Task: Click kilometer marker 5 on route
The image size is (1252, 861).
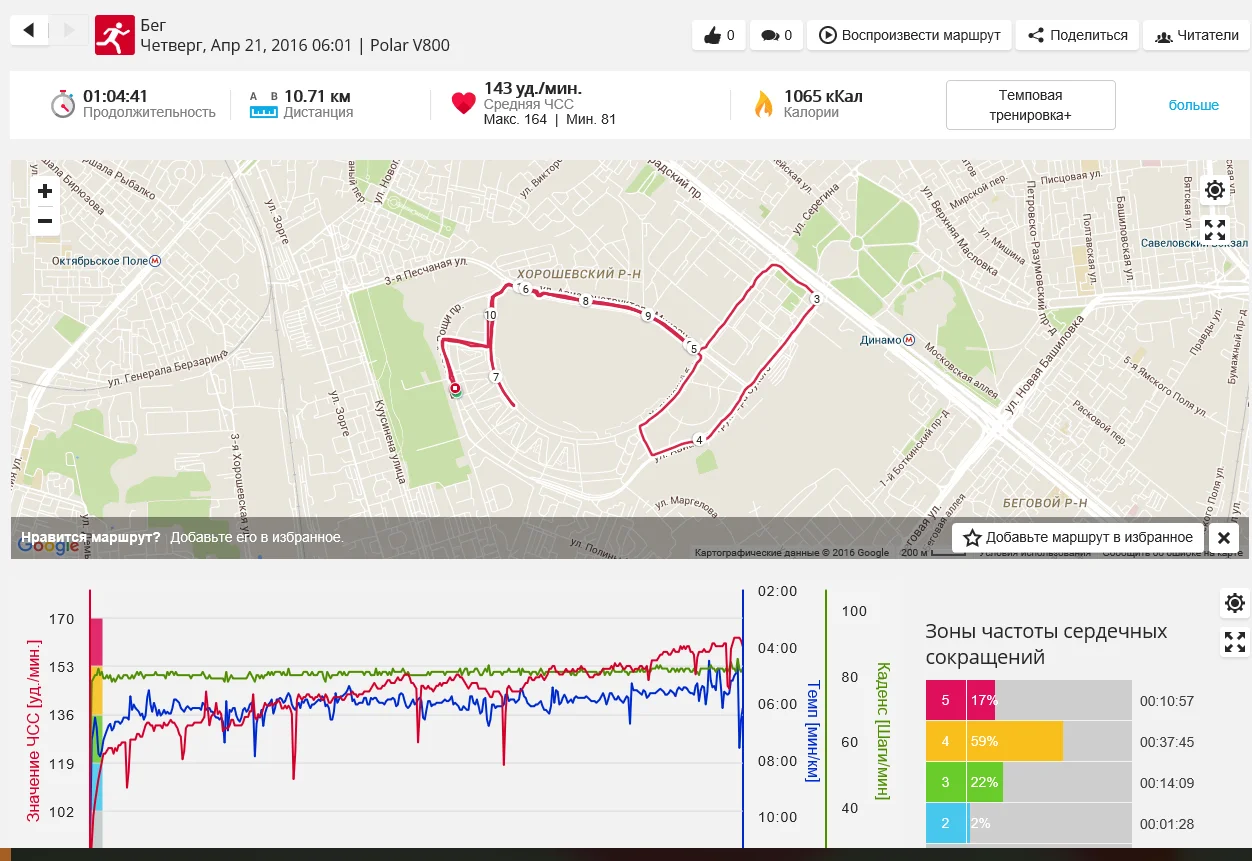Action: coord(692,349)
